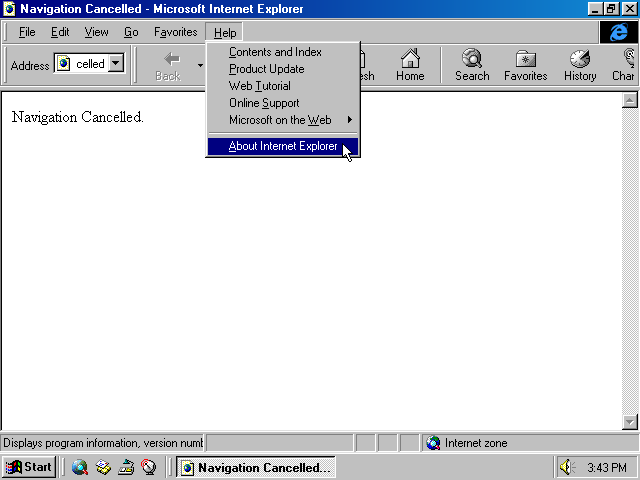The height and width of the screenshot is (480, 640).
Task: Show the History pane from toolbar
Action: pos(580,65)
